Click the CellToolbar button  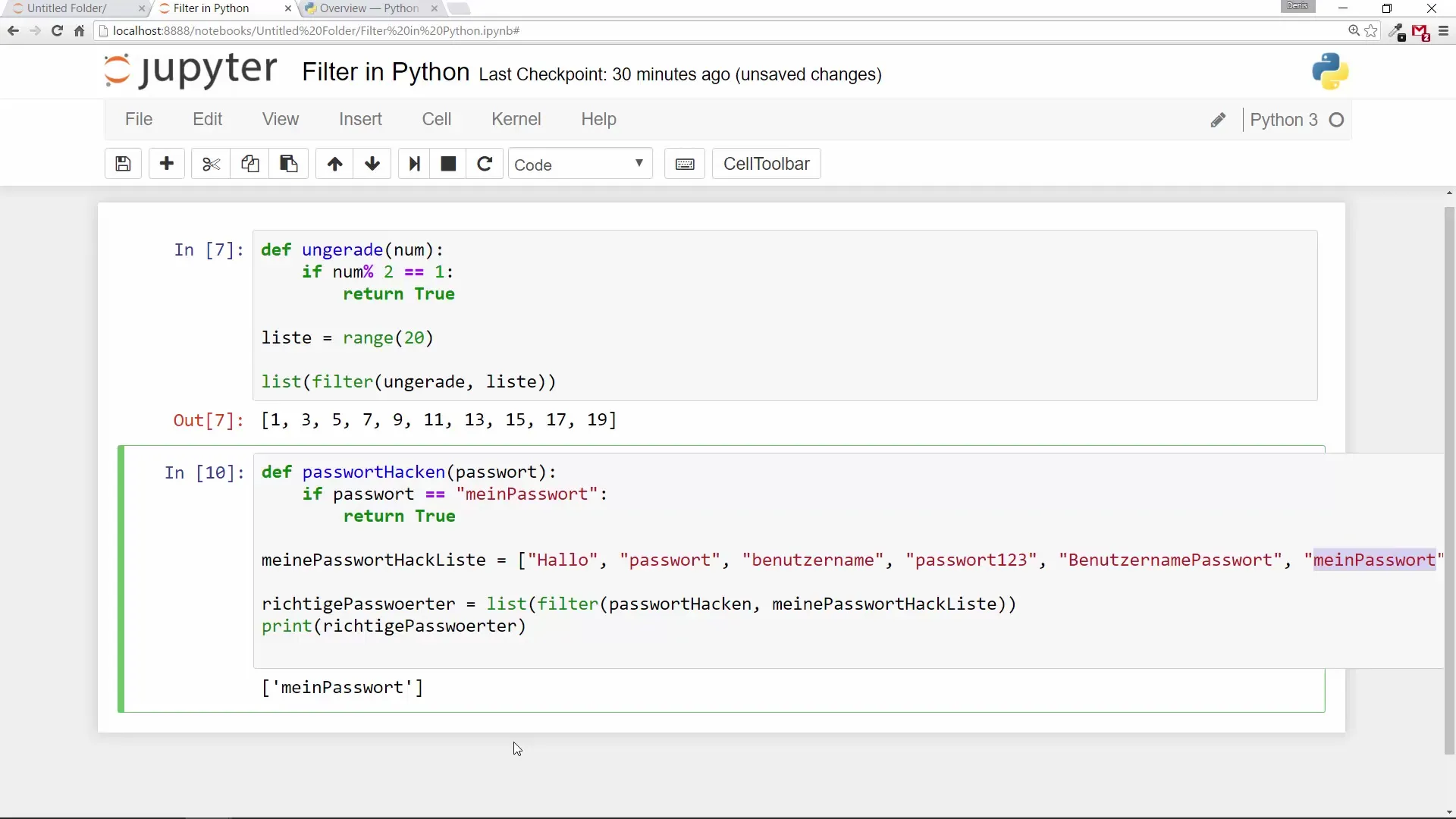[x=766, y=164]
